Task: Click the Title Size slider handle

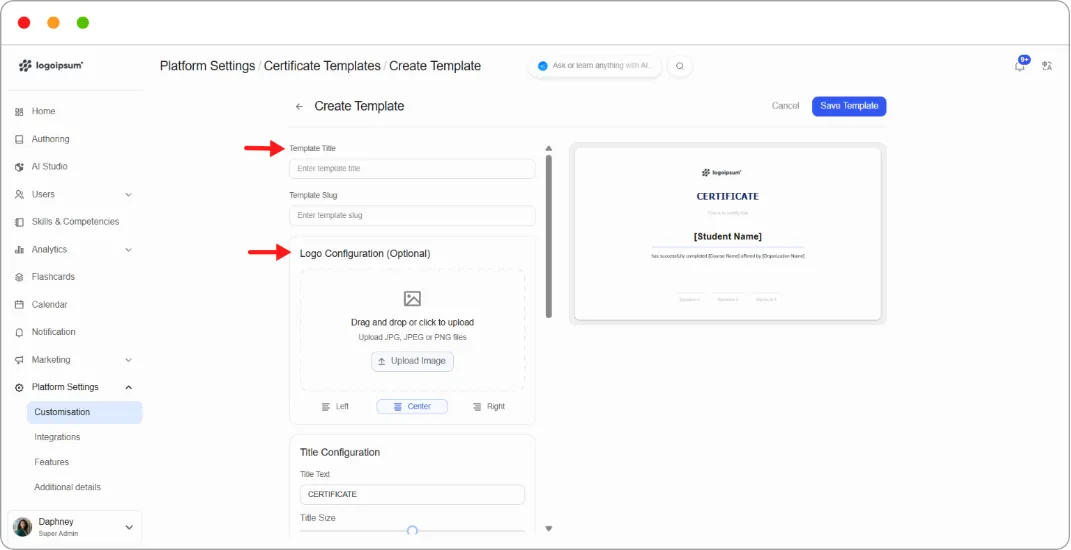Action: tap(412, 530)
